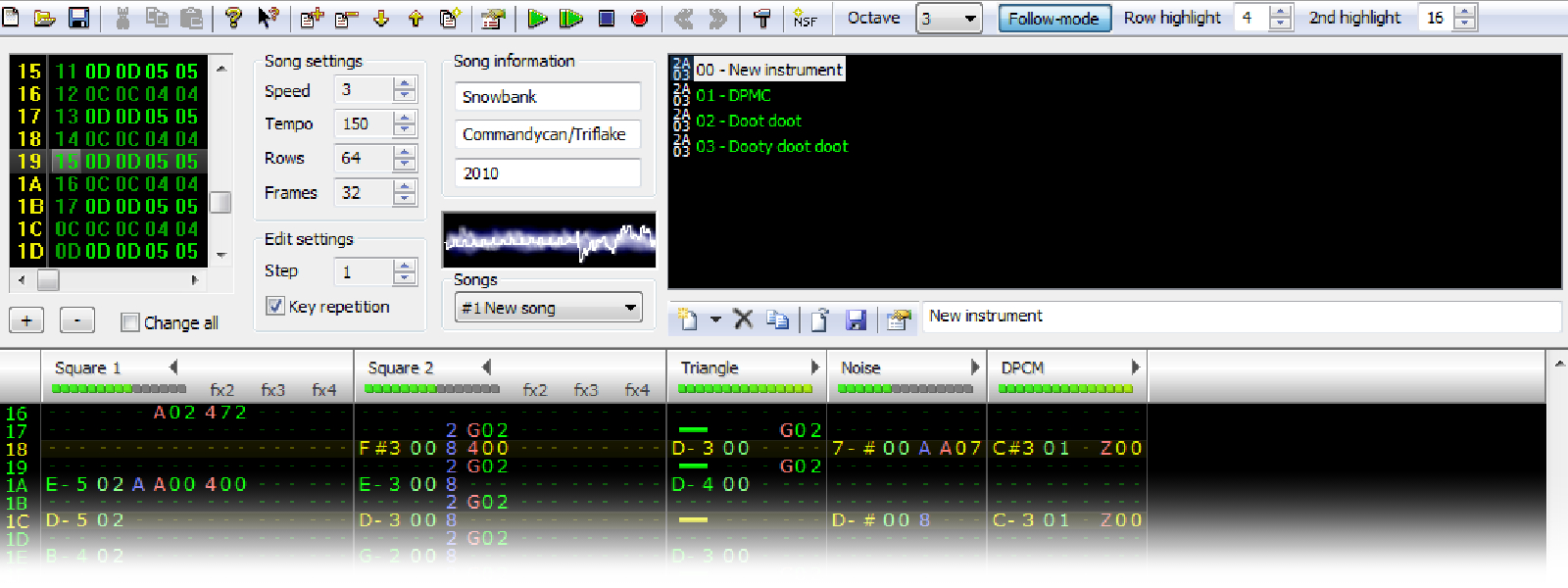Stop playback with blue square
Image resolution: width=1568 pixels, height=588 pixels.
607,18
